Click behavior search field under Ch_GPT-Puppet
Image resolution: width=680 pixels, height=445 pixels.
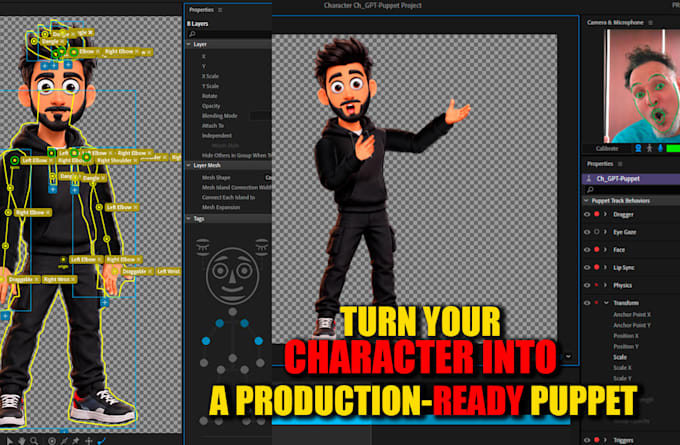(631, 190)
